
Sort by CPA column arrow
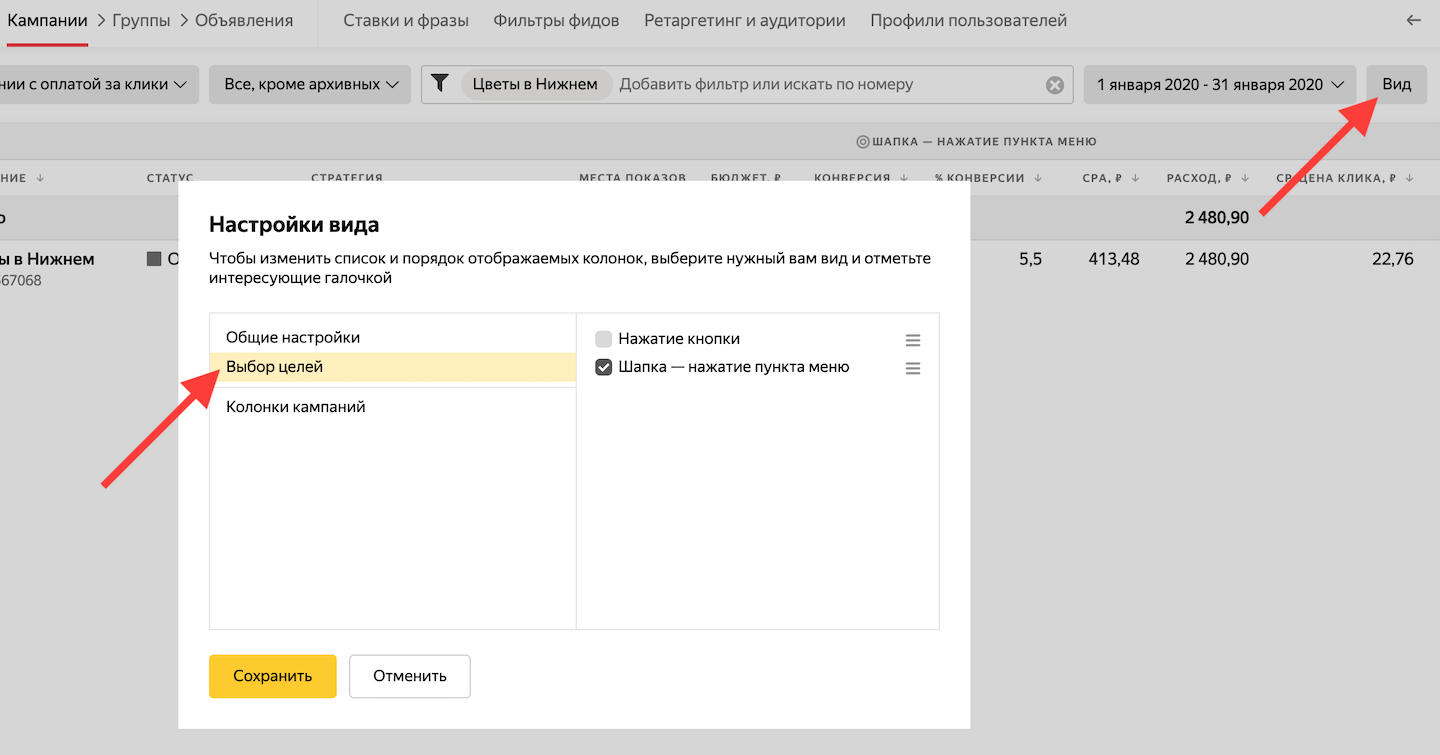[1134, 178]
